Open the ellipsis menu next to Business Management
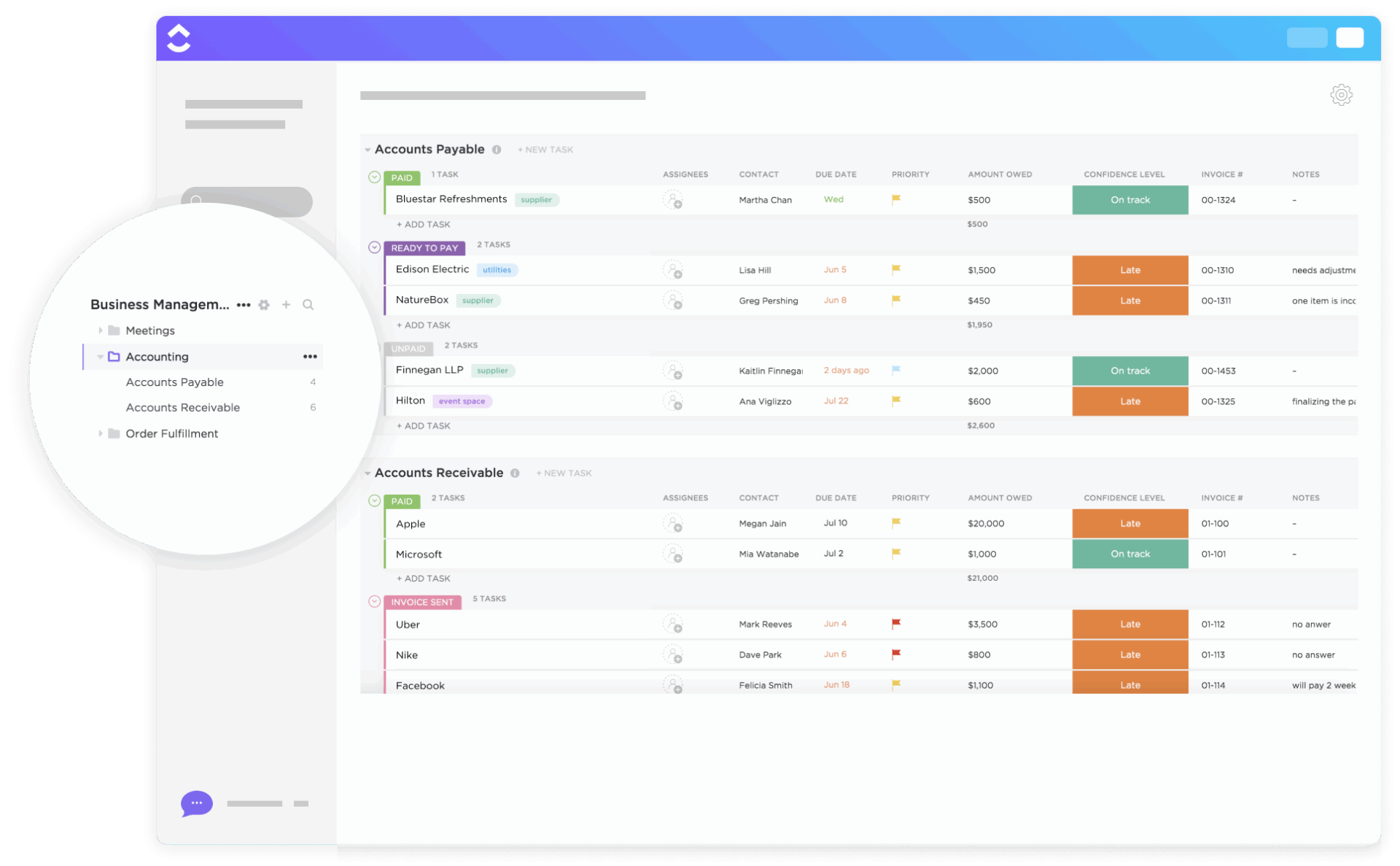The height and width of the screenshot is (866, 1400). coord(244,304)
